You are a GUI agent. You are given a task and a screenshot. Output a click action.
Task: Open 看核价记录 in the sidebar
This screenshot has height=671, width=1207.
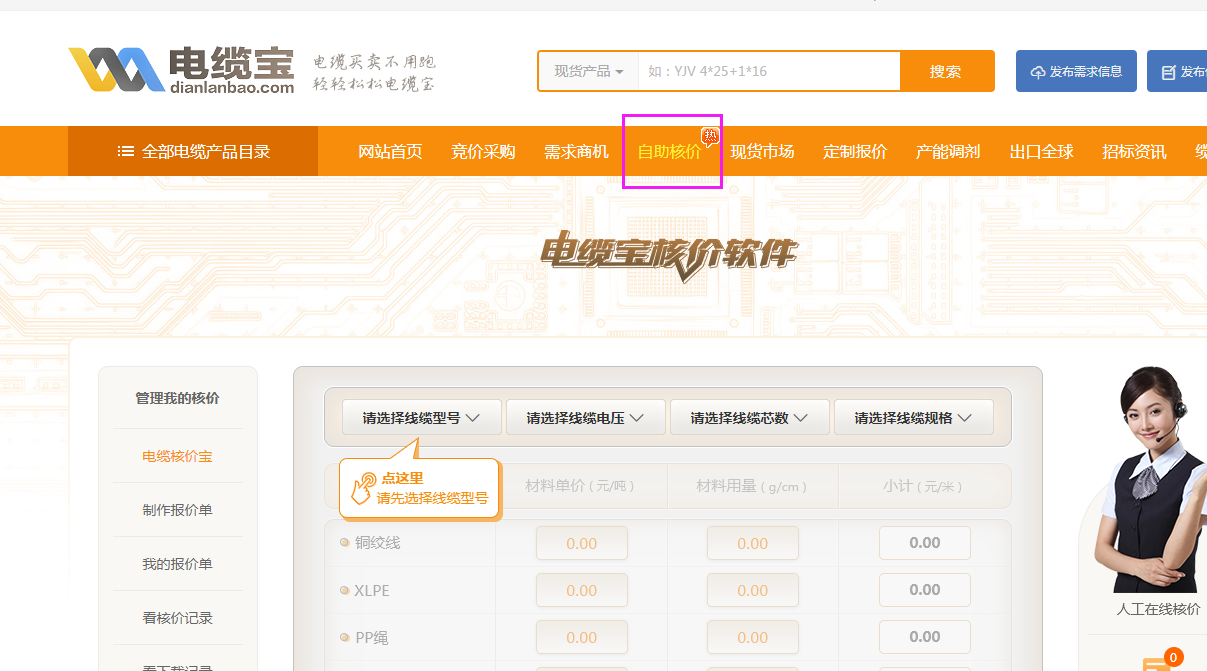[x=177, y=618]
